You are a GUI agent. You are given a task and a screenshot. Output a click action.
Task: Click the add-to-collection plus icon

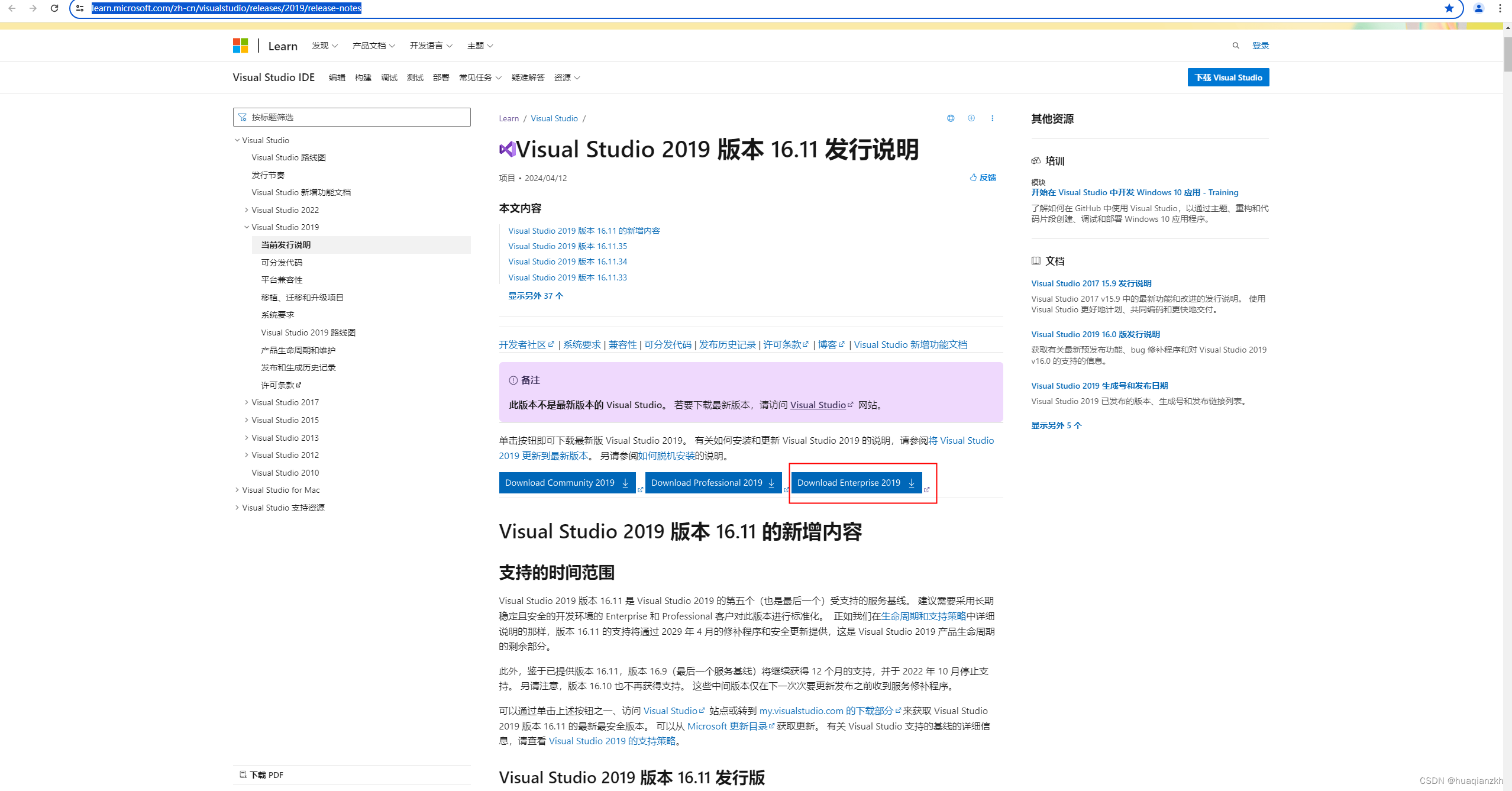pyautogui.click(x=971, y=118)
